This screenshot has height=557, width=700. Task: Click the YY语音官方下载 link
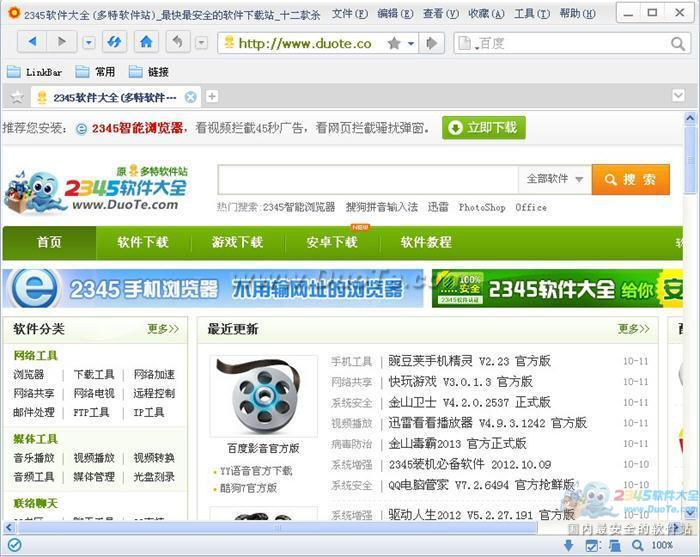256,471
